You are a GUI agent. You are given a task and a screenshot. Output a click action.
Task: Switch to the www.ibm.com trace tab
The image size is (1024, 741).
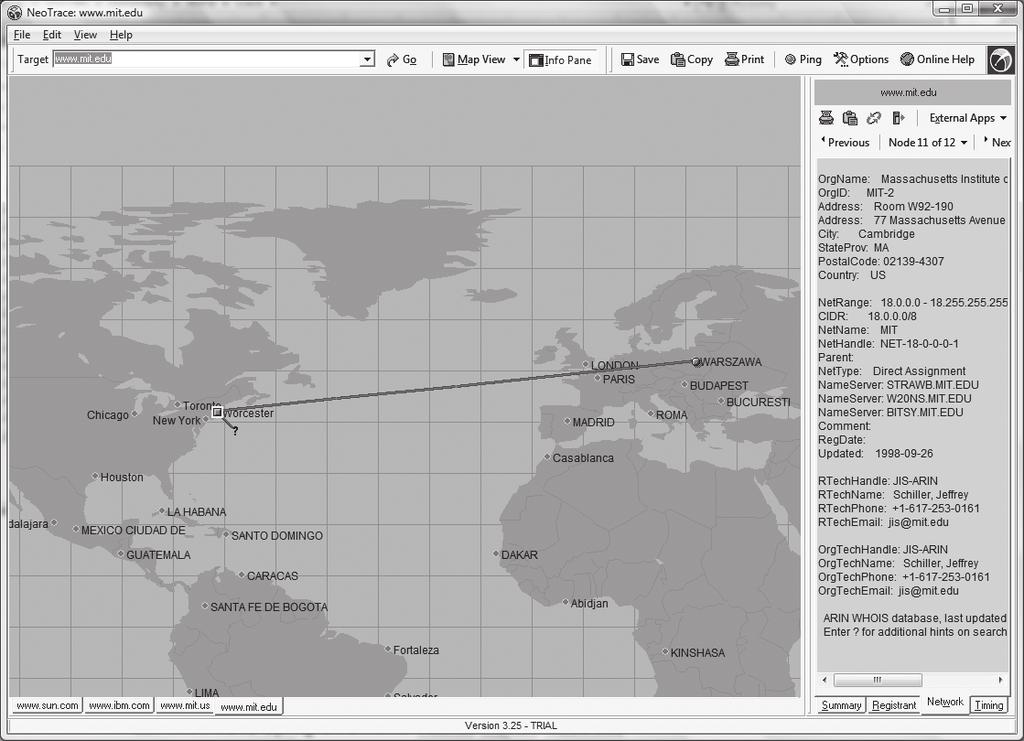pos(119,706)
